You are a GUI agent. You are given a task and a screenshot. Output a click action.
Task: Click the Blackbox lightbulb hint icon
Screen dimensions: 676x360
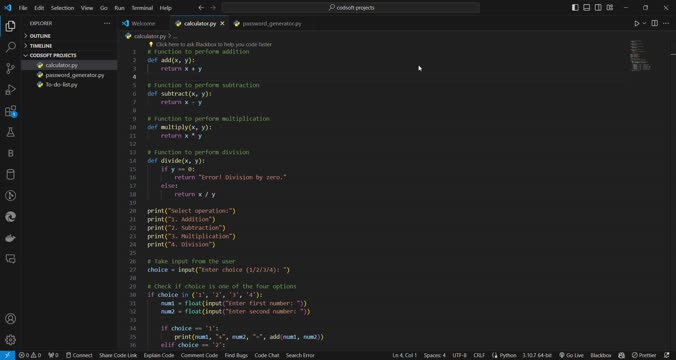coord(151,44)
